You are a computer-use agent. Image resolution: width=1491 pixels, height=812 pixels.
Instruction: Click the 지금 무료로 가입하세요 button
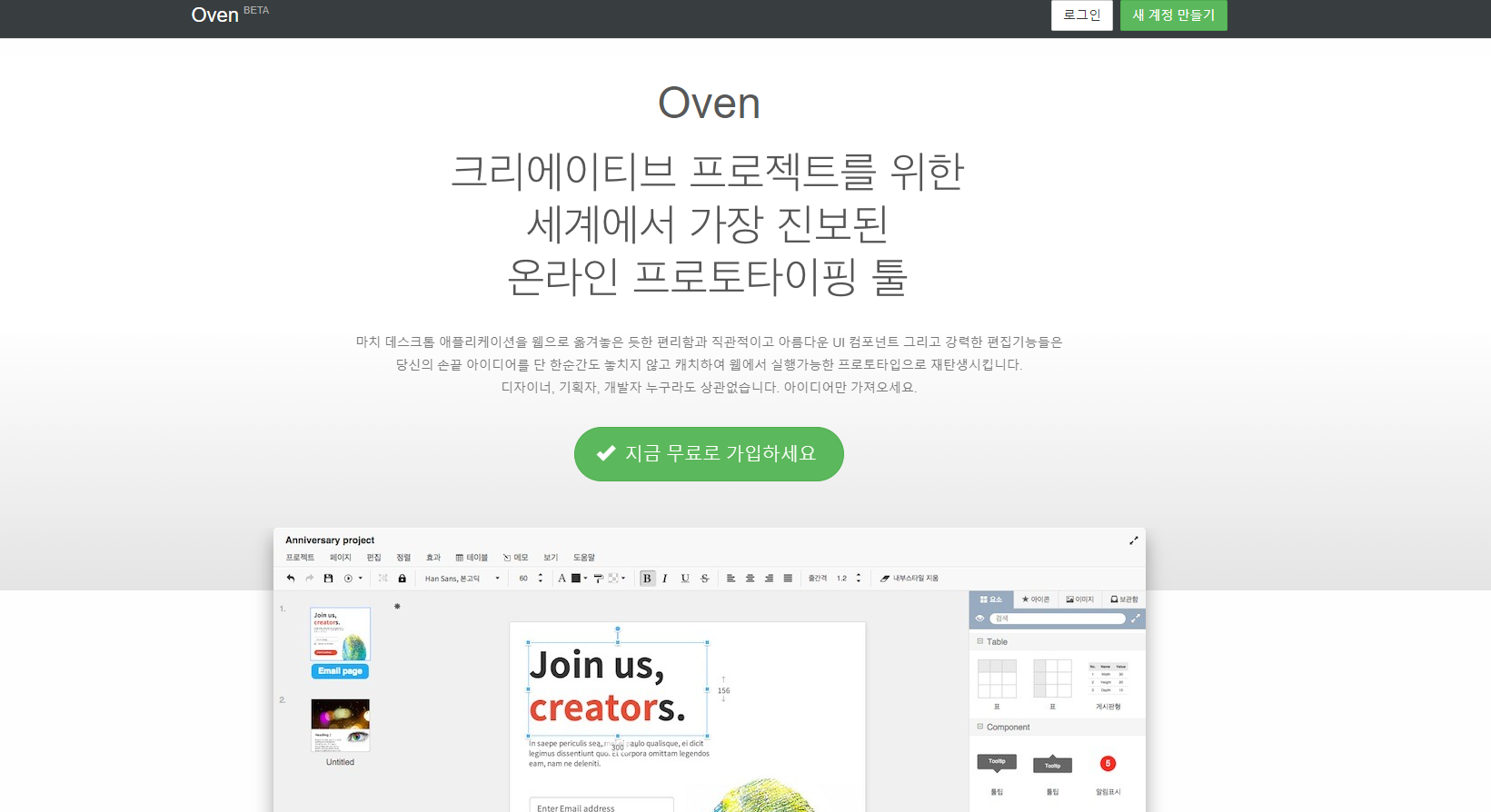pyautogui.click(x=709, y=454)
